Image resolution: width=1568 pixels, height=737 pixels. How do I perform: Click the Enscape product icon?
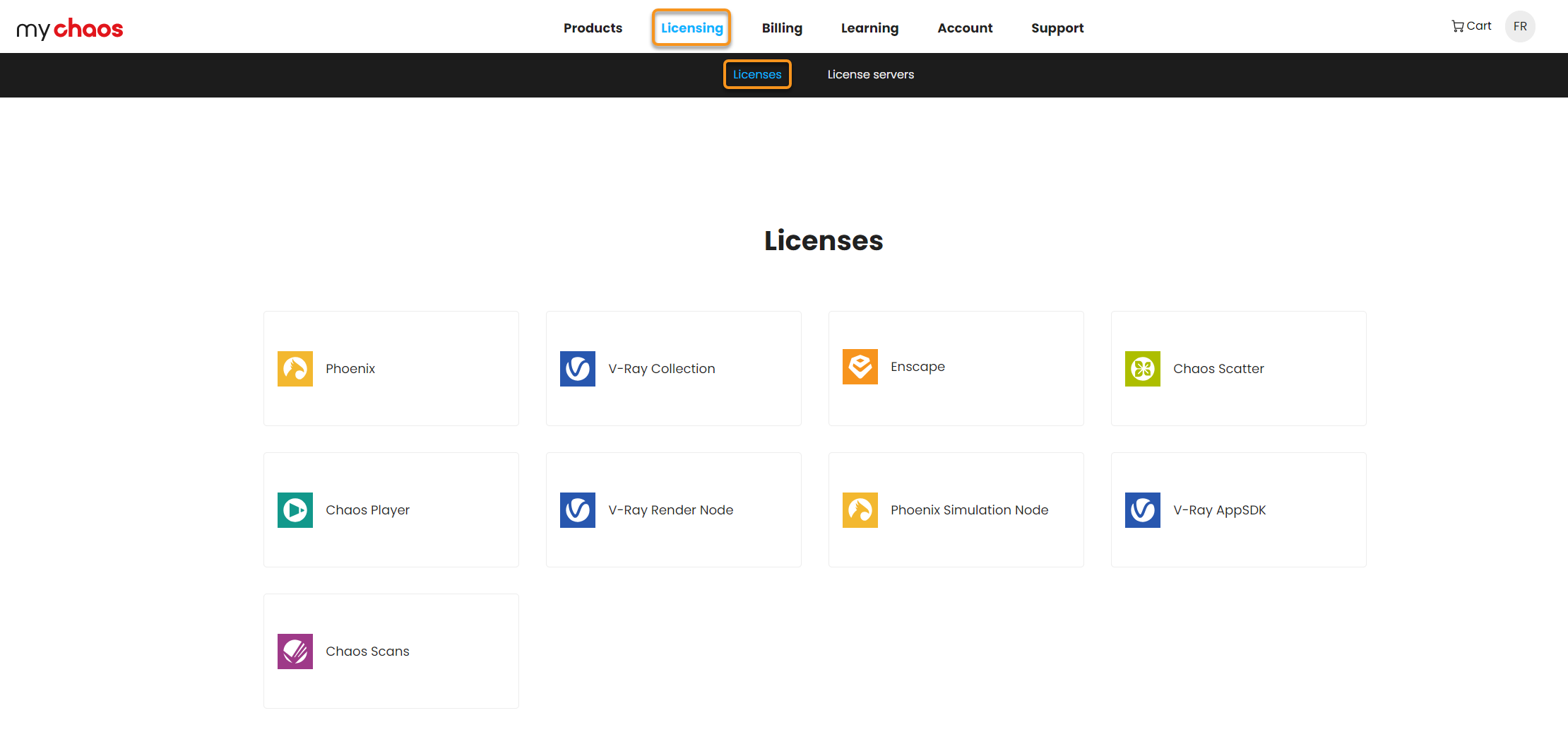pos(860,367)
